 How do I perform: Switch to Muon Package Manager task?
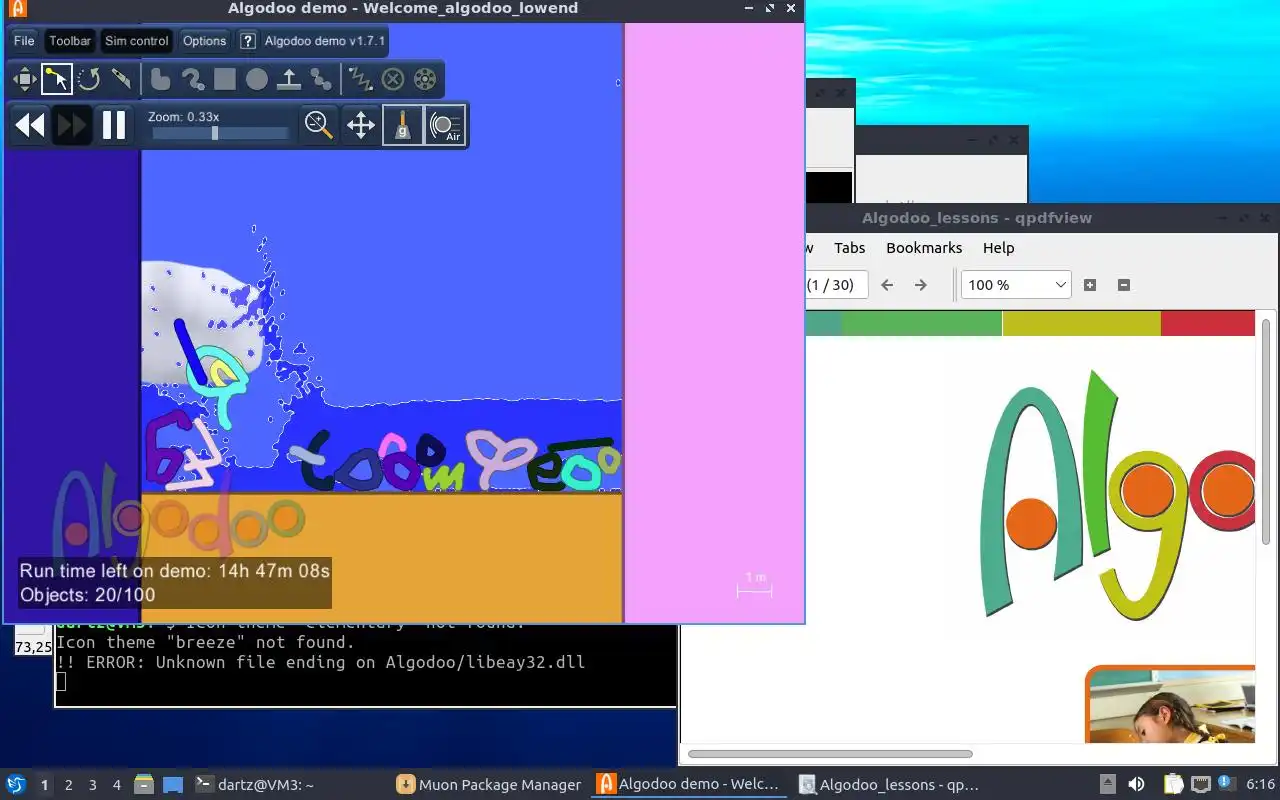click(489, 785)
